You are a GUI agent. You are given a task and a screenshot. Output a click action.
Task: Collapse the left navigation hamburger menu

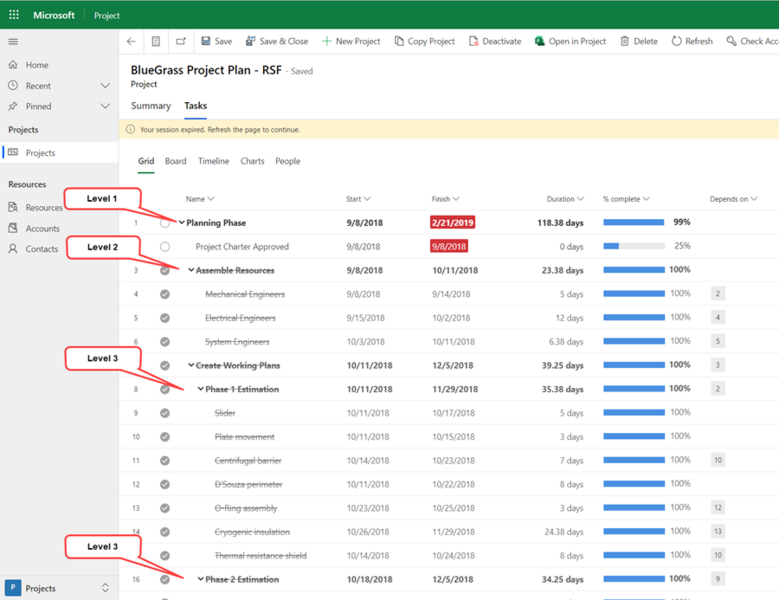[13, 42]
